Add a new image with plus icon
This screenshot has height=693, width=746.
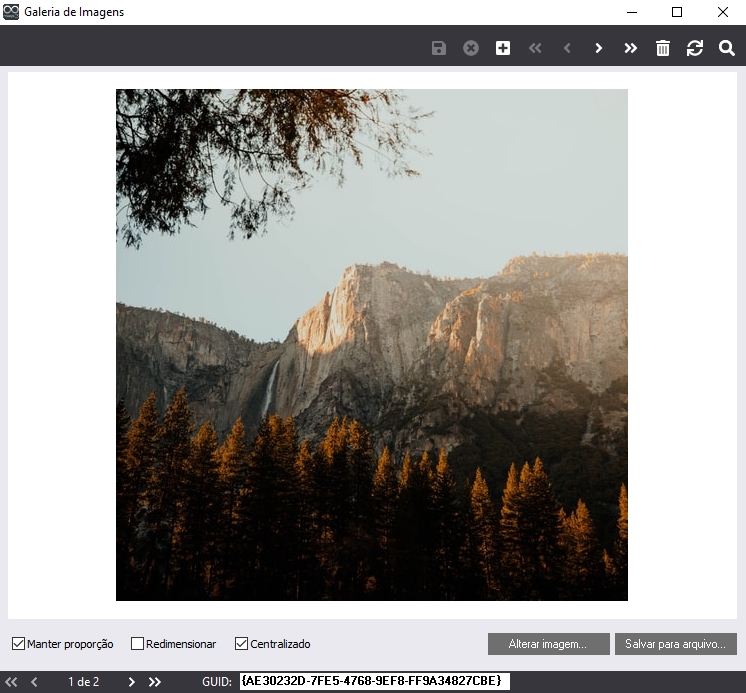[x=503, y=48]
